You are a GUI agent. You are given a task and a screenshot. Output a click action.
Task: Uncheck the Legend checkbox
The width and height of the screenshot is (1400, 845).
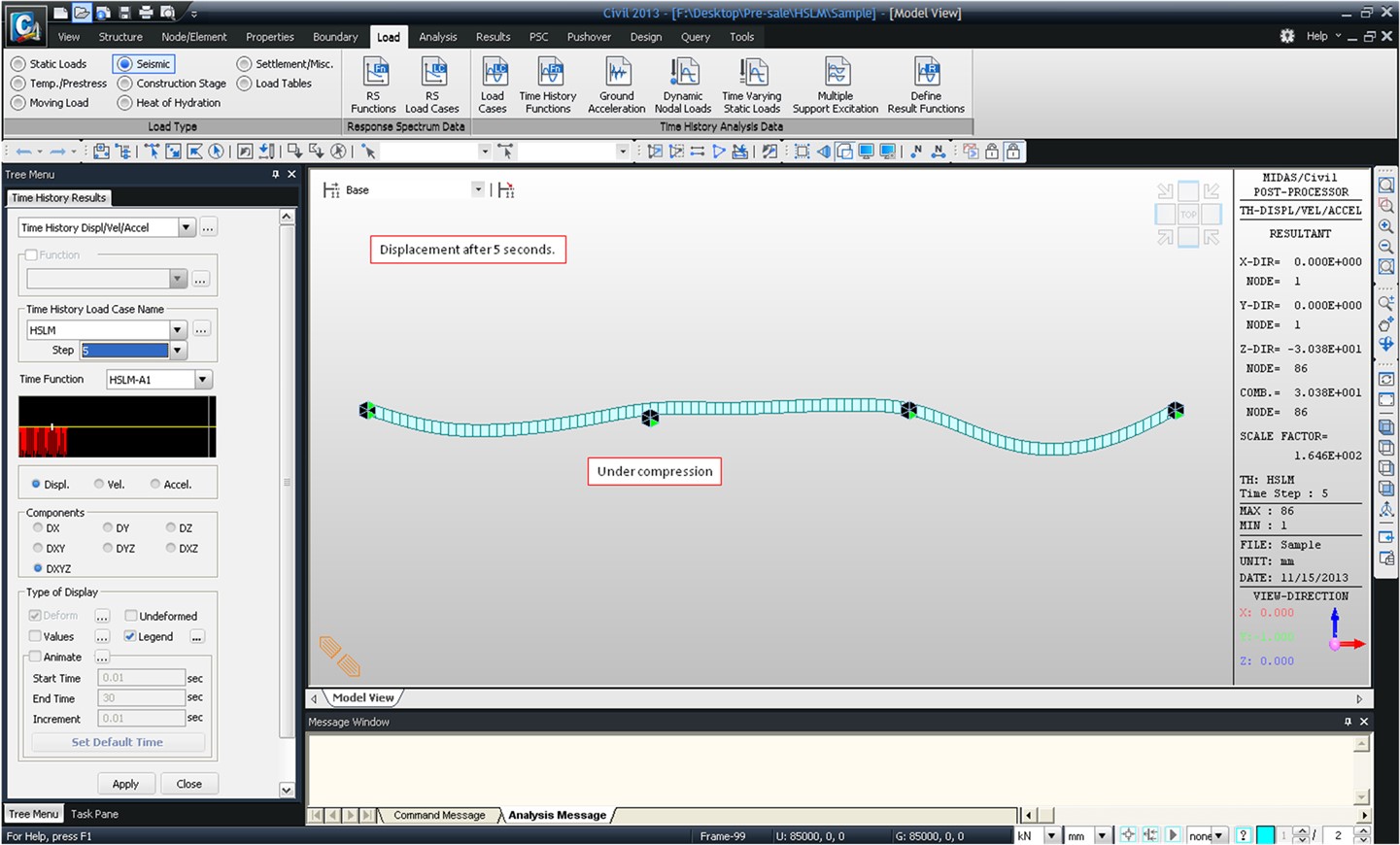click(x=130, y=636)
